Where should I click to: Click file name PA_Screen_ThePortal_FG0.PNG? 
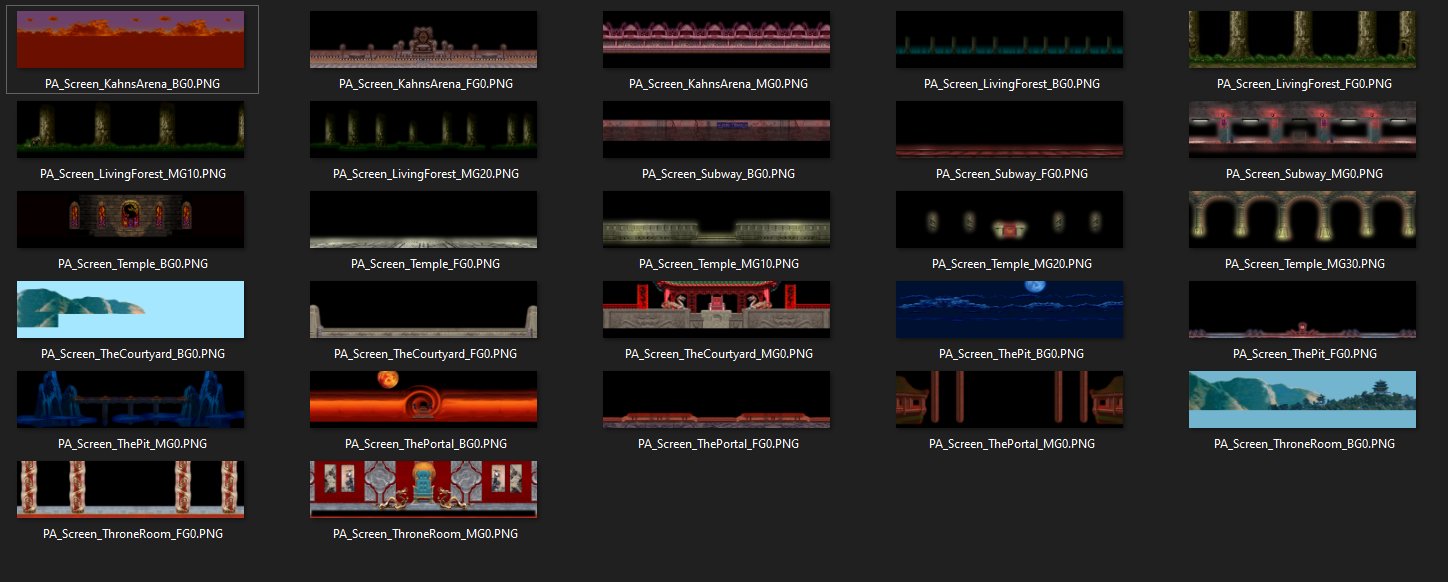coord(718,444)
